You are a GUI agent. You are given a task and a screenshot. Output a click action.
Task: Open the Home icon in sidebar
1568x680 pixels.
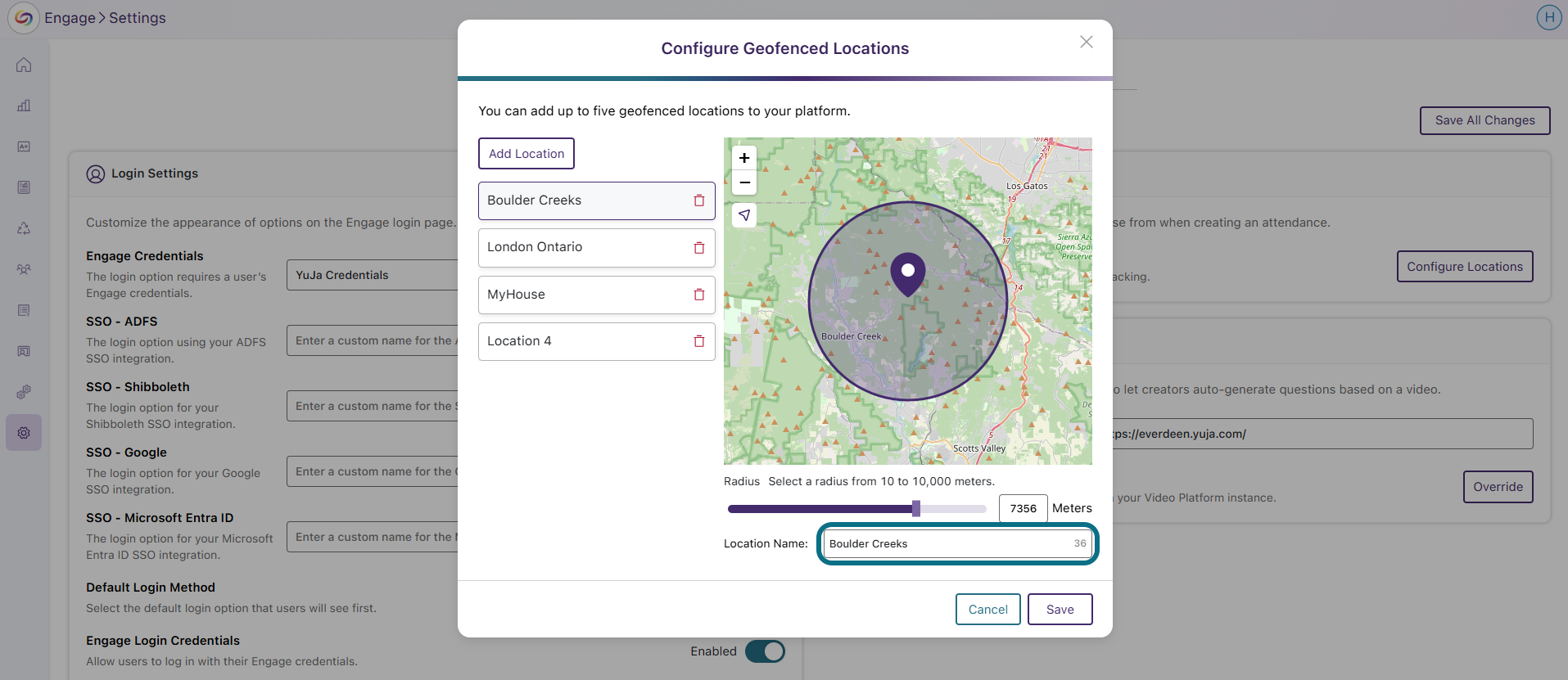(x=24, y=65)
